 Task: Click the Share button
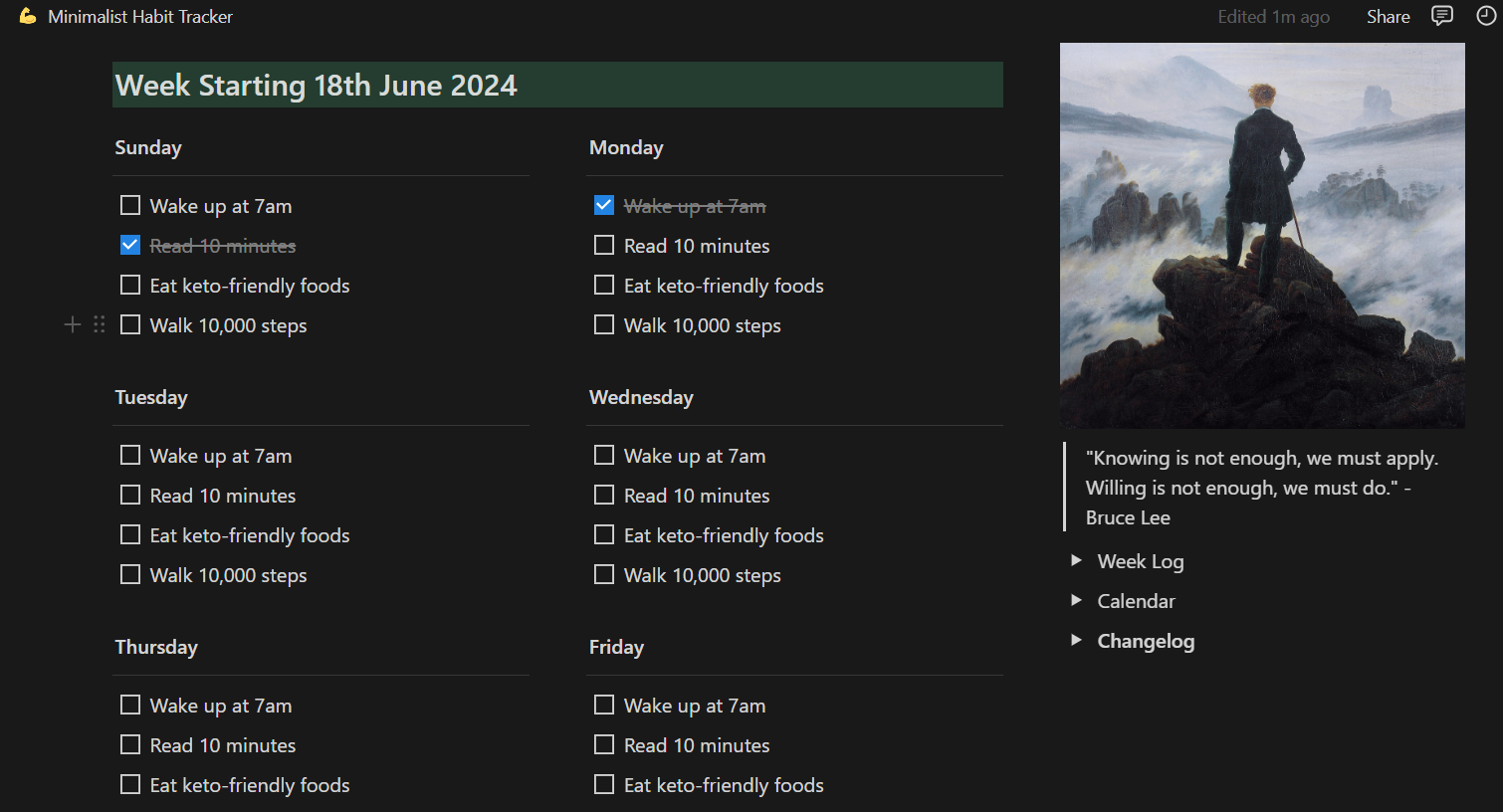[x=1388, y=17]
